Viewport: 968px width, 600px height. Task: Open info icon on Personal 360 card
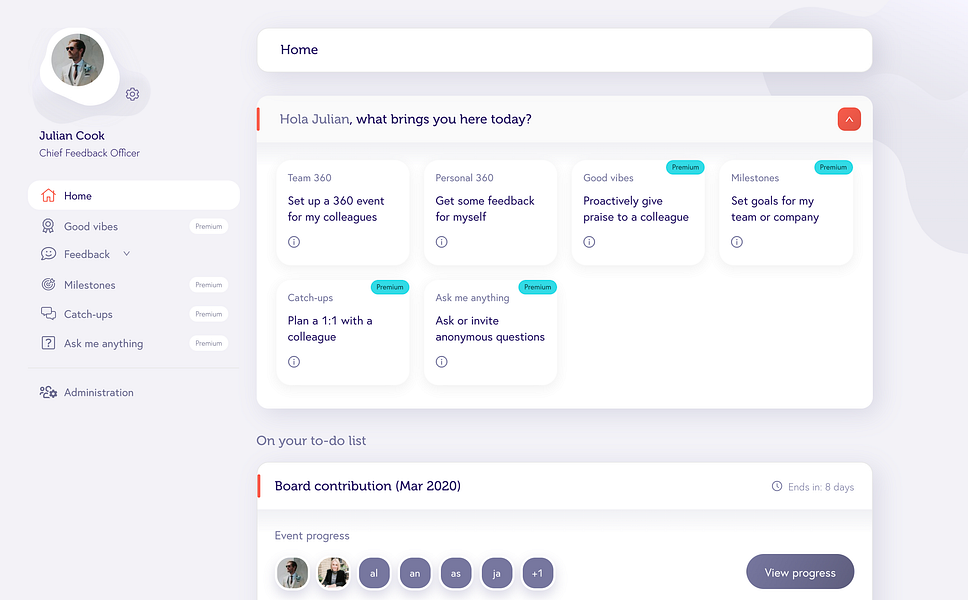click(x=441, y=242)
